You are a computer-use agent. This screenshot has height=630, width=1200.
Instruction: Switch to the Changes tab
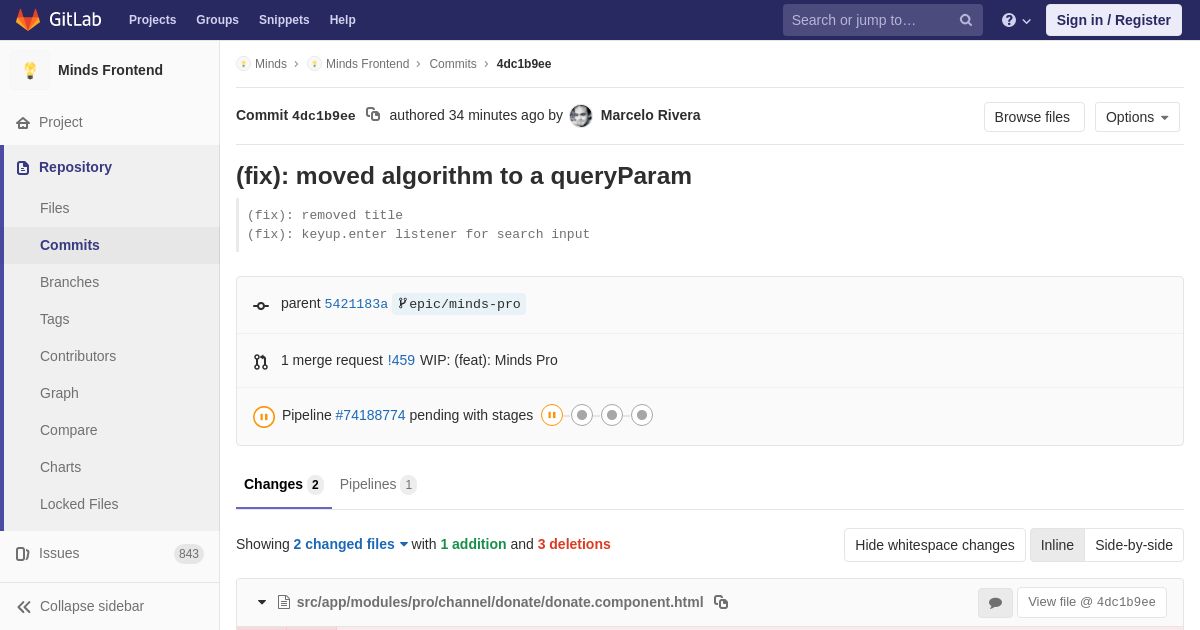click(284, 485)
